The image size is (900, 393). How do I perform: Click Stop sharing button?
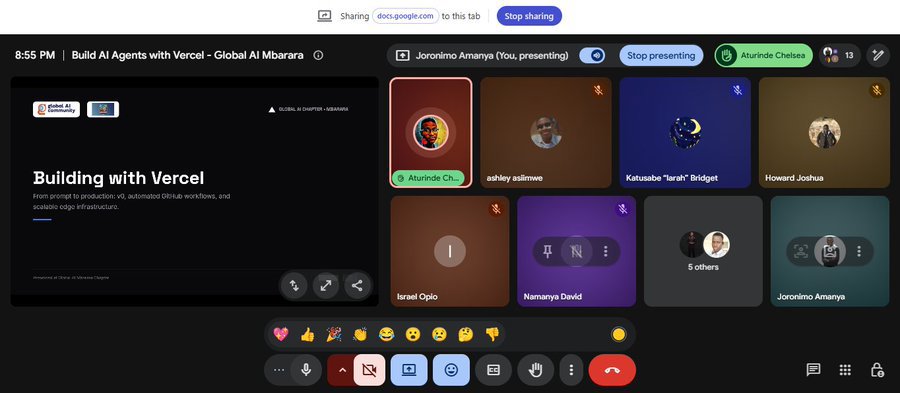coord(529,16)
